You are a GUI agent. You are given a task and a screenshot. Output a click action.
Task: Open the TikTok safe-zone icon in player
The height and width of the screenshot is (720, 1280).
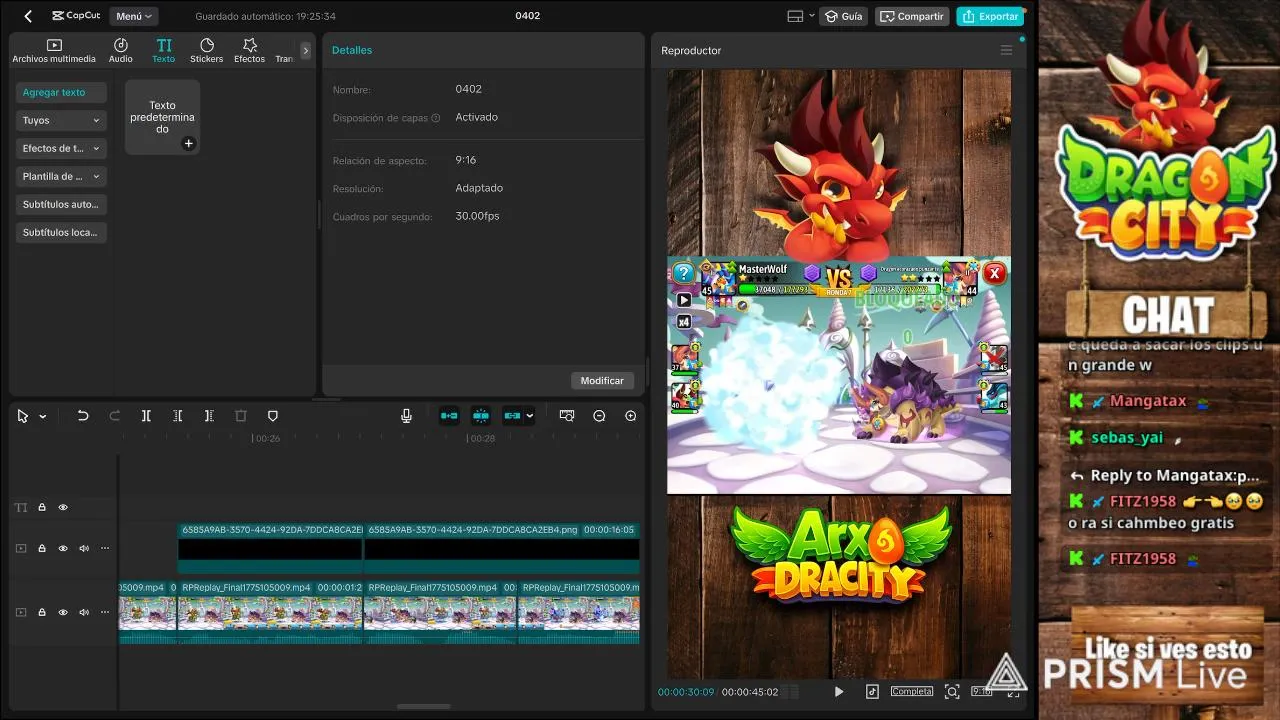[872, 691]
